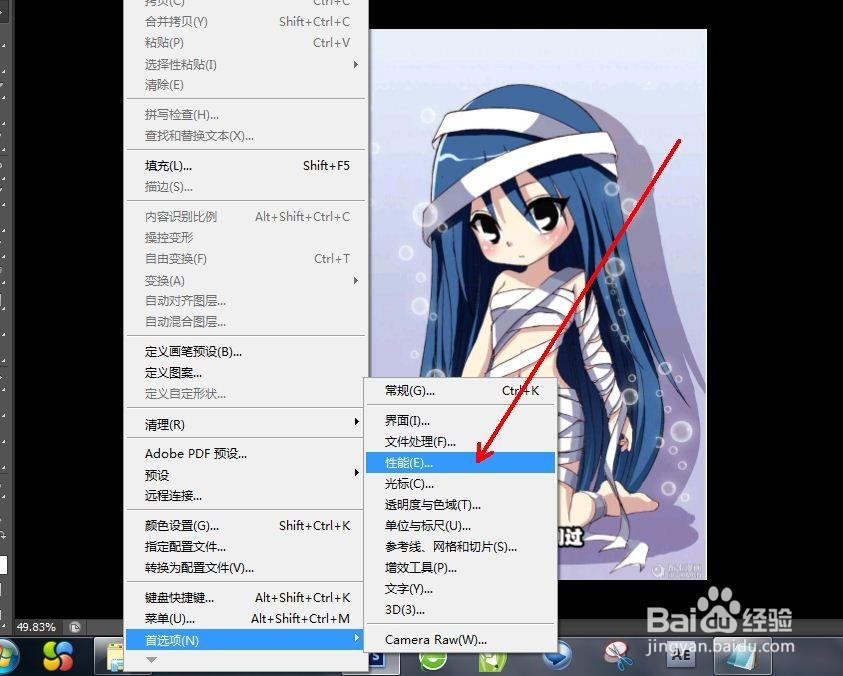Open 文件处理(F)... preferences

tap(460, 442)
